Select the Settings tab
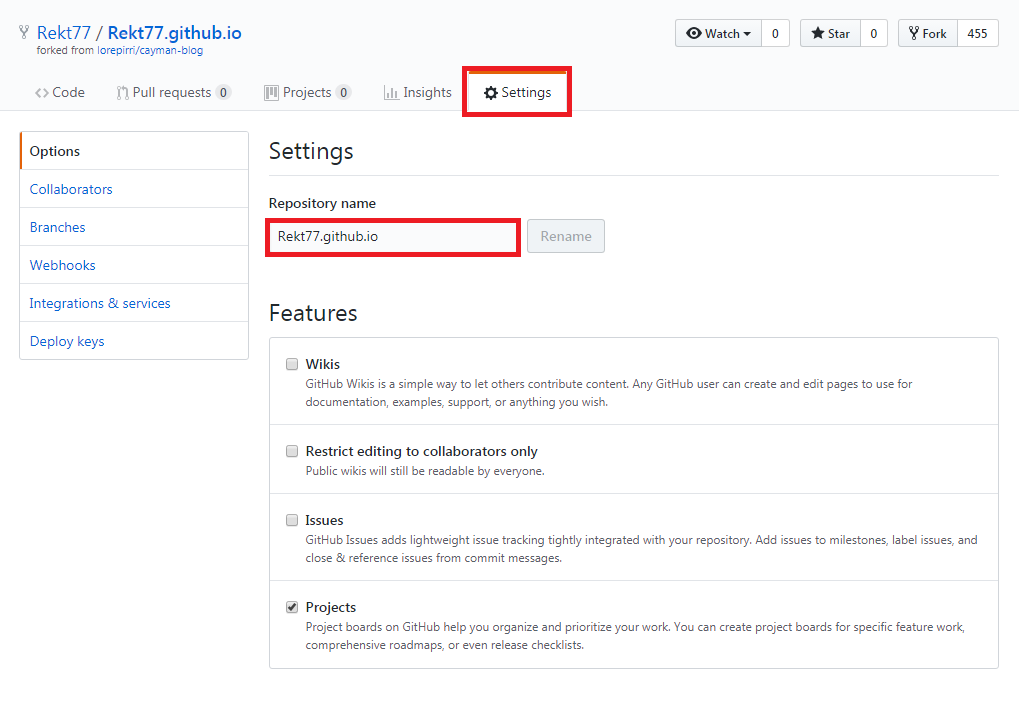 click(x=517, y=92)
